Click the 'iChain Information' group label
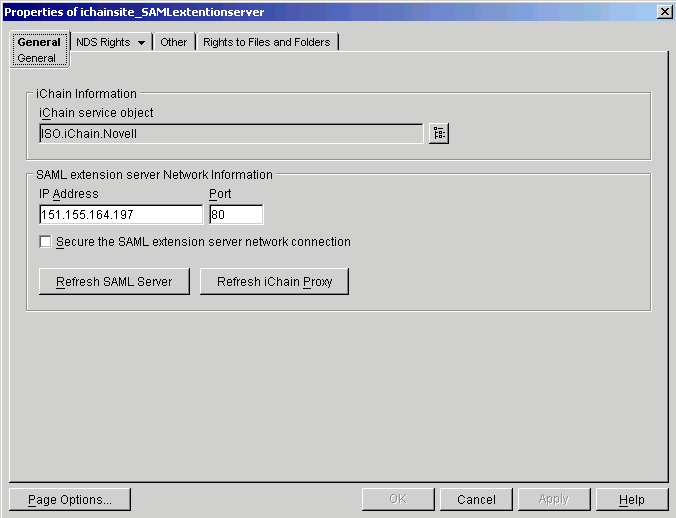This screenshot has height=518, width=676. point(86,94)
